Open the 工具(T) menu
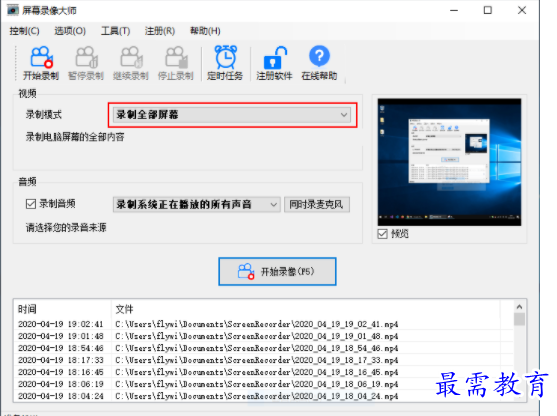This screenshot has height=416, width=557. tap(115, 31)
